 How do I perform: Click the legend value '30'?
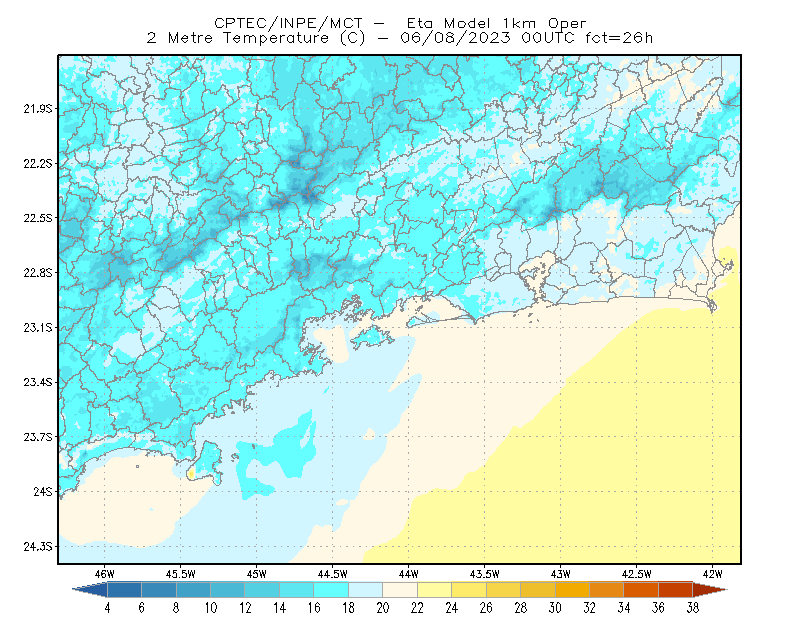point(555,608)
